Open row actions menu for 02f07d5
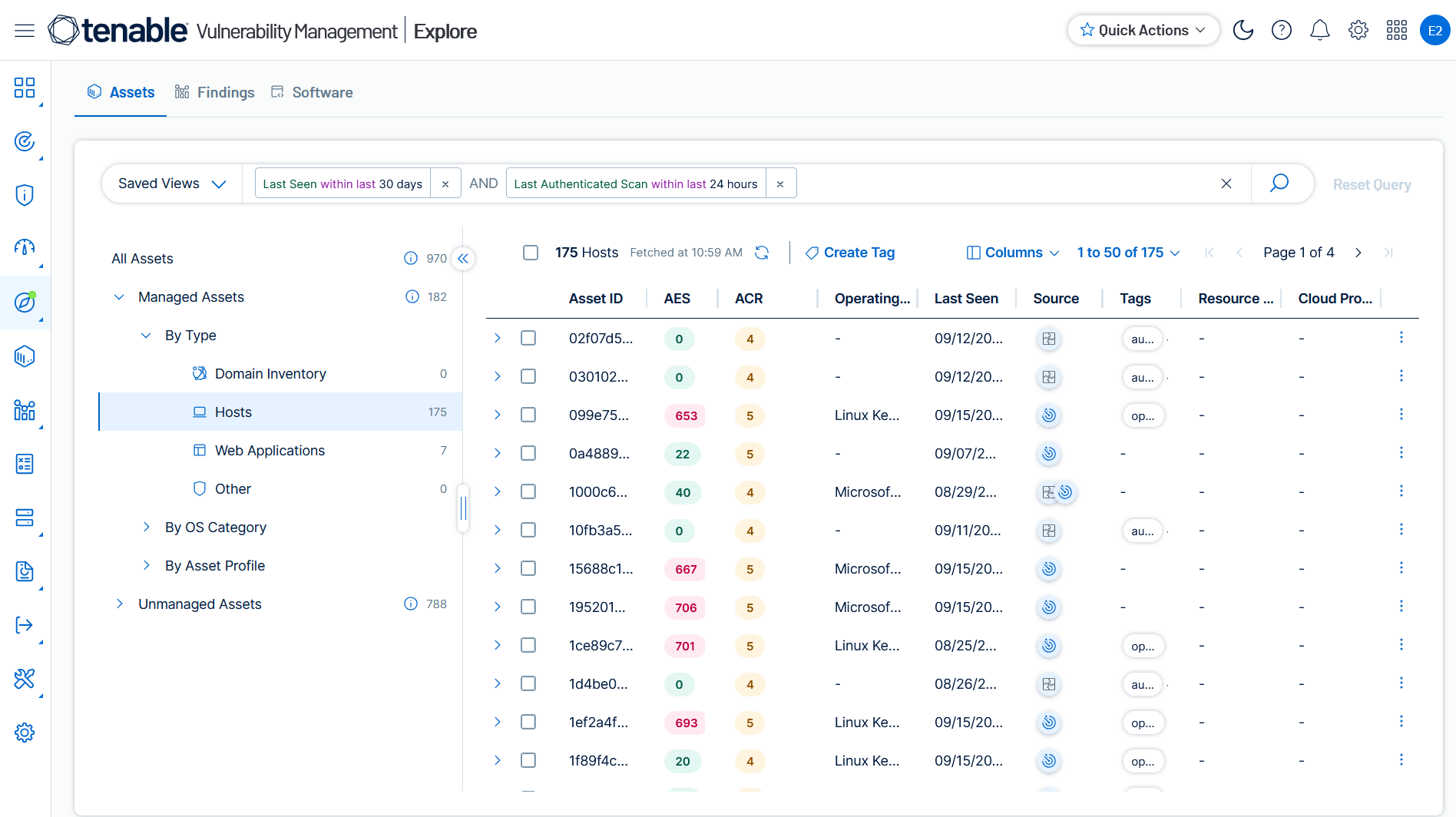Image resolution: width=1456 pixels, height=817 pixels. coord(1401,338)
